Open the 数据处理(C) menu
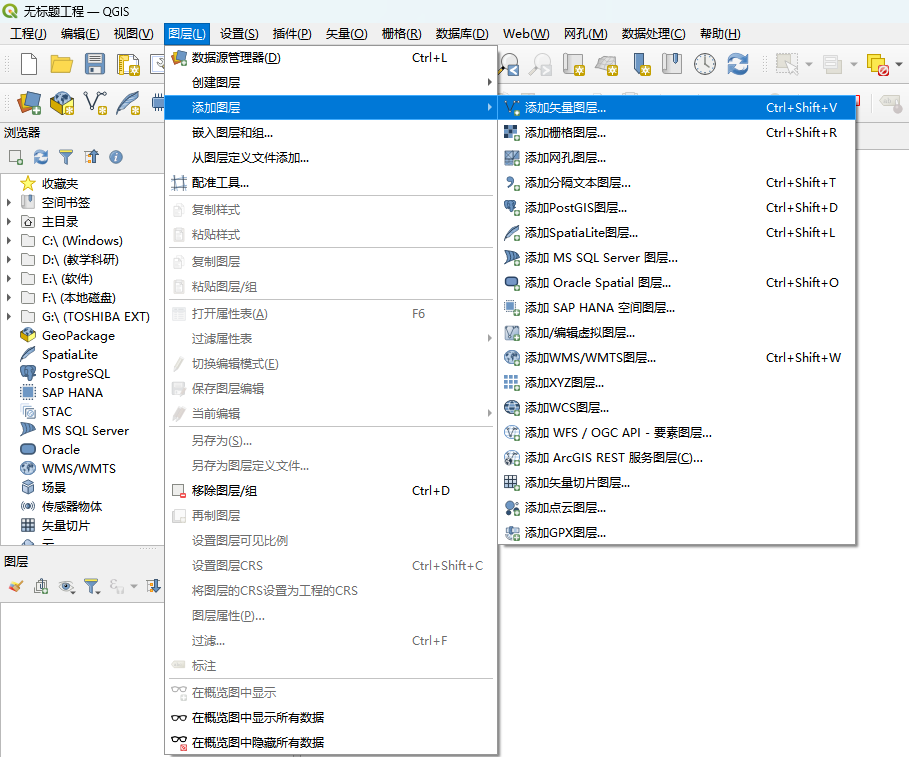The height and width of the screenshot is (757, 909). click(x=653, y=34)
